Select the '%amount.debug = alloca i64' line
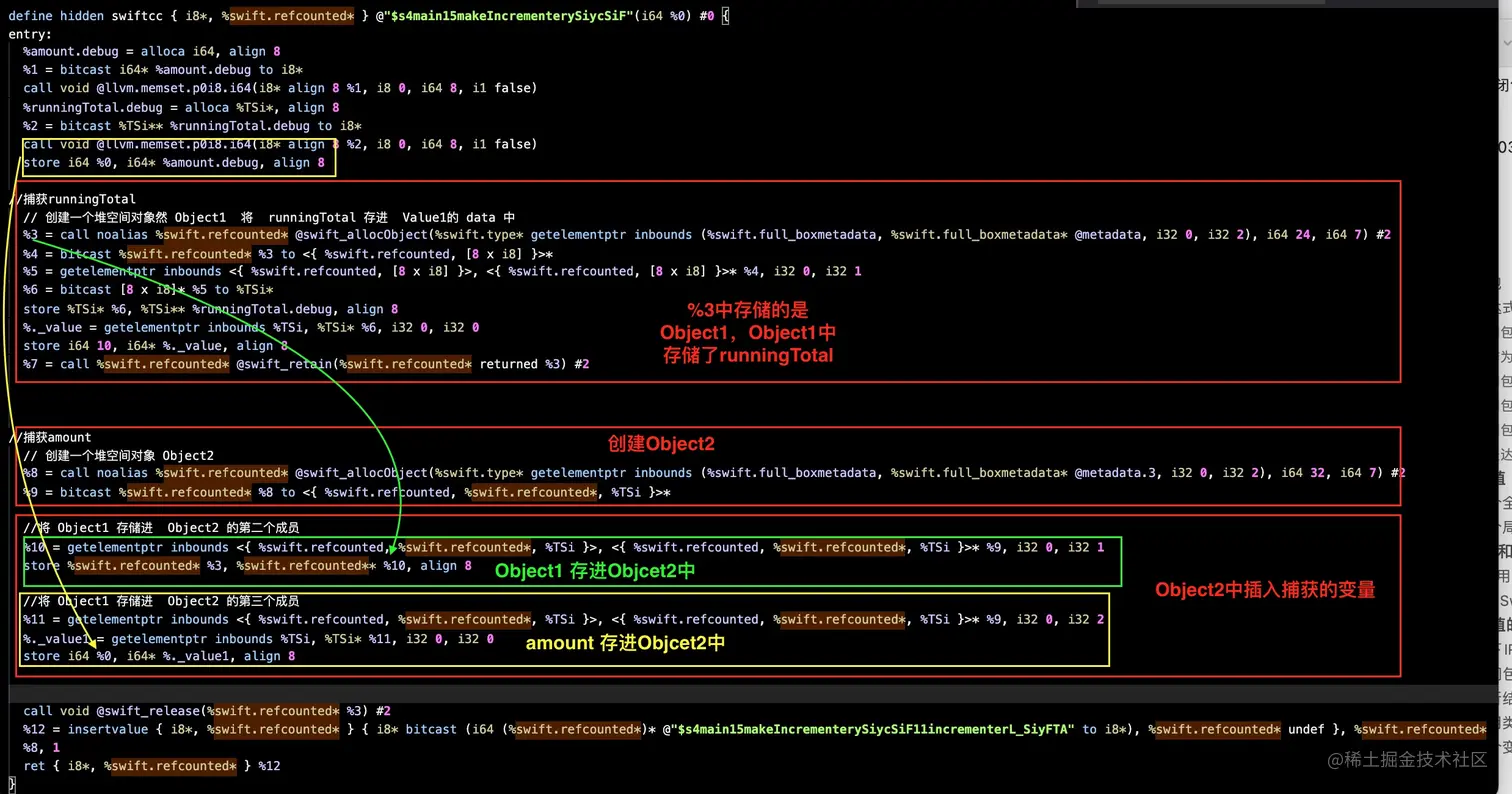 coord(152,51)
